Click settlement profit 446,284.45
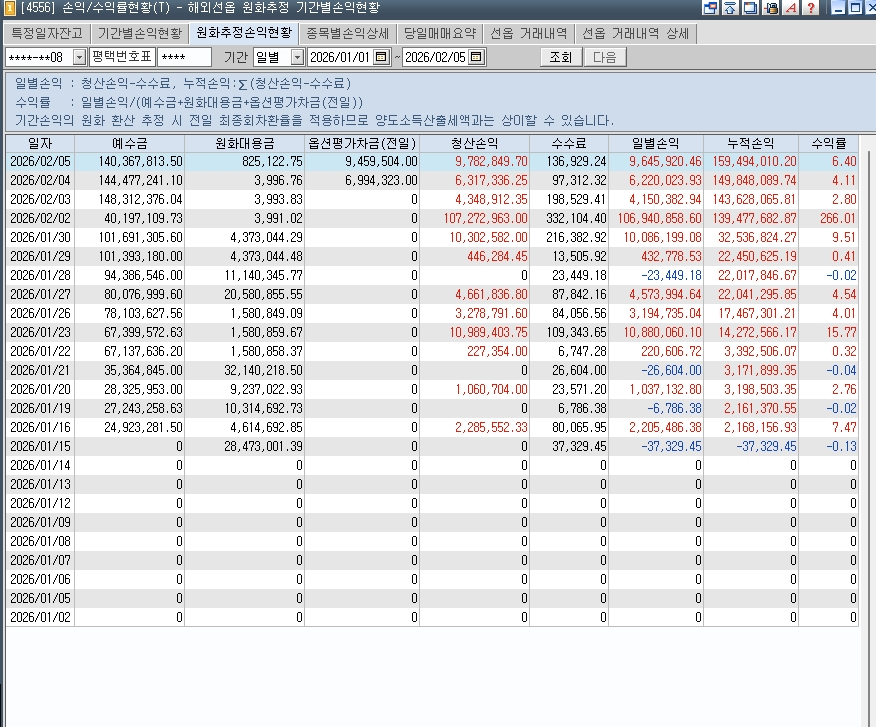This screenshot has height=727, width=876. (x=497, y=256)
